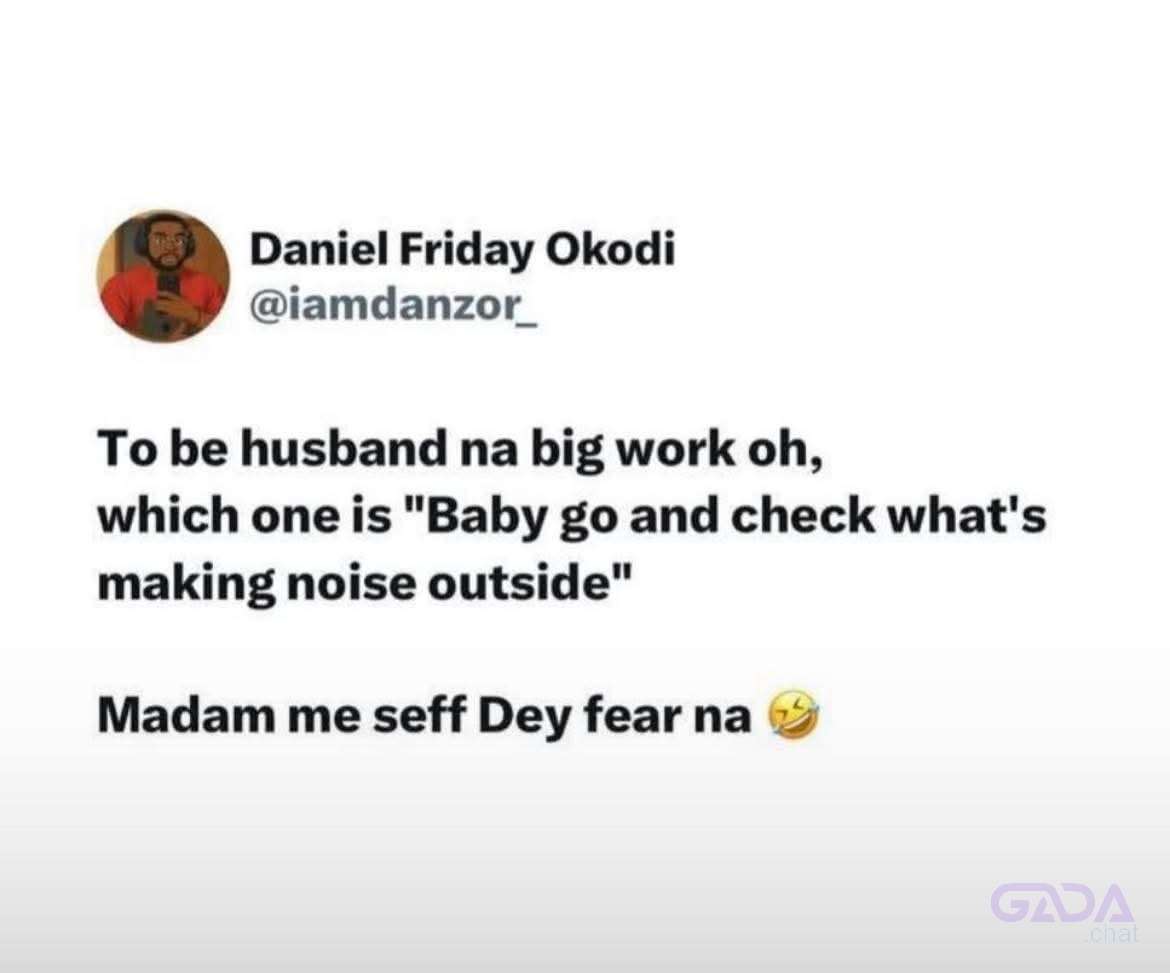Image resolution: width=1170 pixels, height=973 pixels.
Task: Click the word "Okodi" in the name
Action: [x=611, y=248]
